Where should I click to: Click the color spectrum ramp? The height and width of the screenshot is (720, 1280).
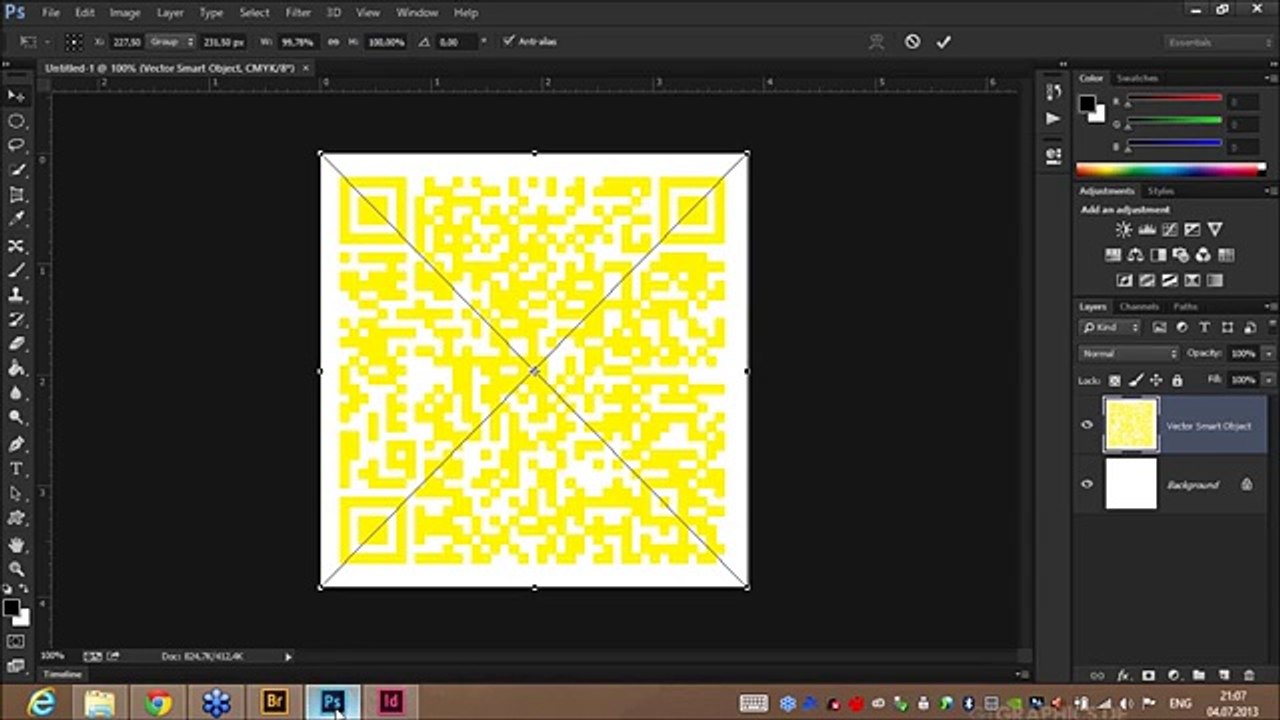pyautogui.click(x=1171, y=169)
